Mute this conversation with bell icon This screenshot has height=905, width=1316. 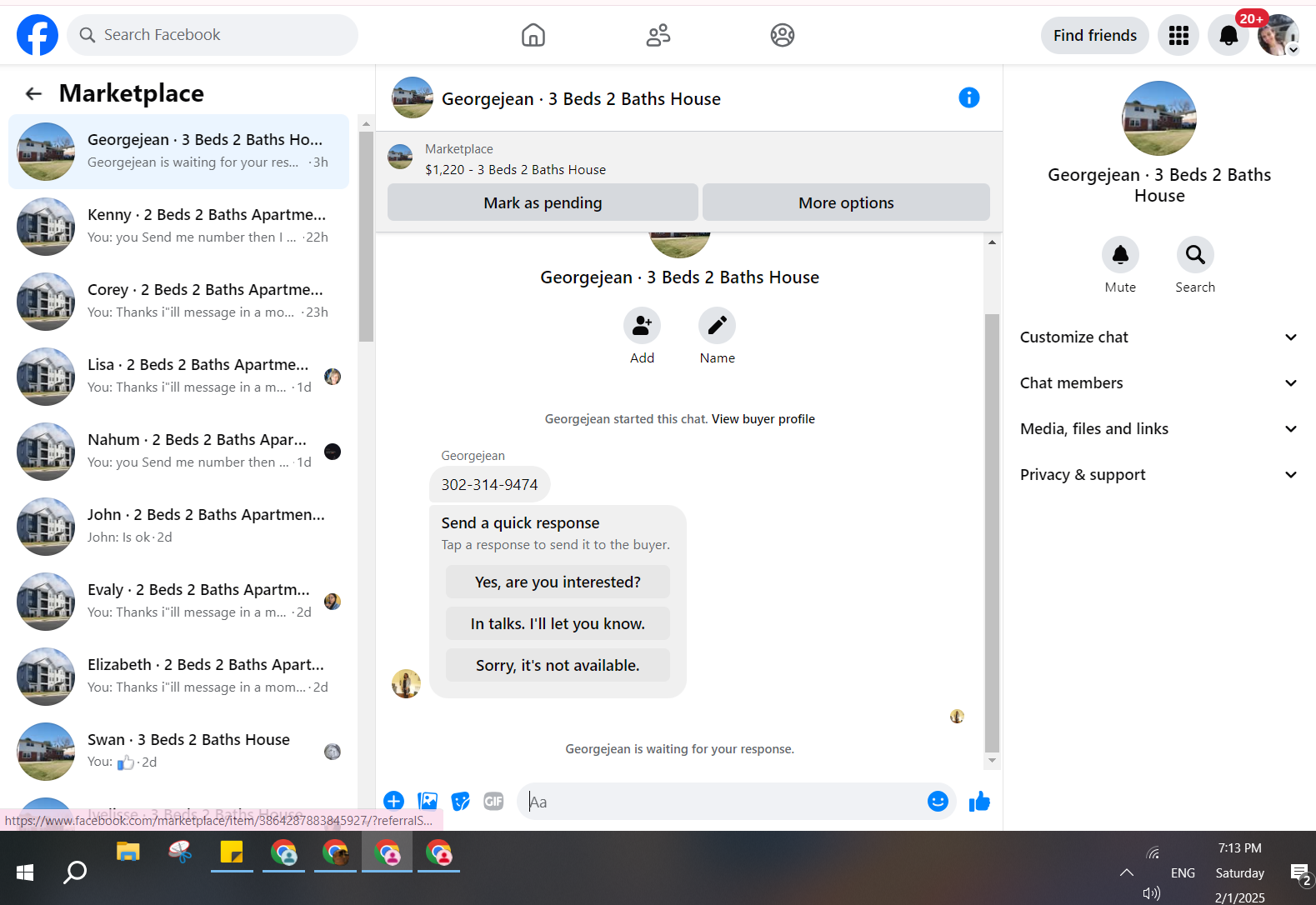click(1120, 255)
